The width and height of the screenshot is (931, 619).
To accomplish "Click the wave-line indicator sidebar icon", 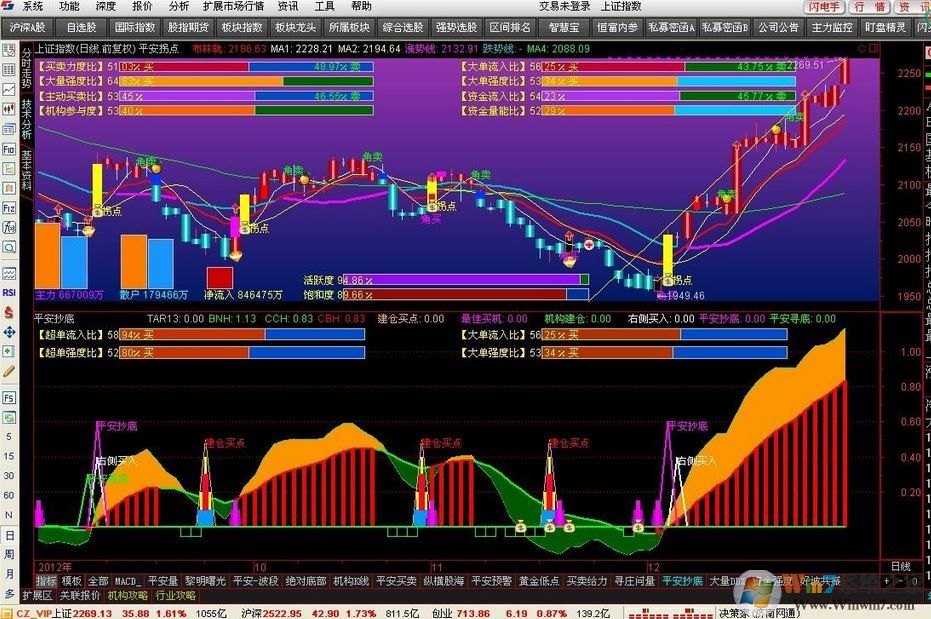I will click(9, 273).
